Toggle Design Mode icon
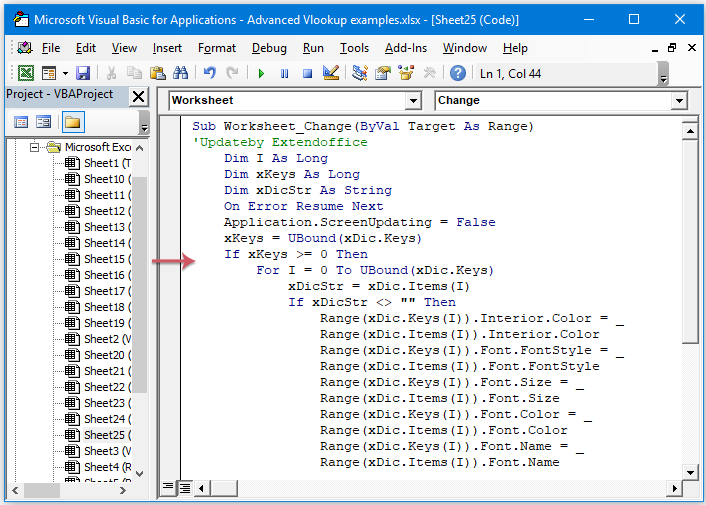Screen dimensions: 706x505 point(331,73)
